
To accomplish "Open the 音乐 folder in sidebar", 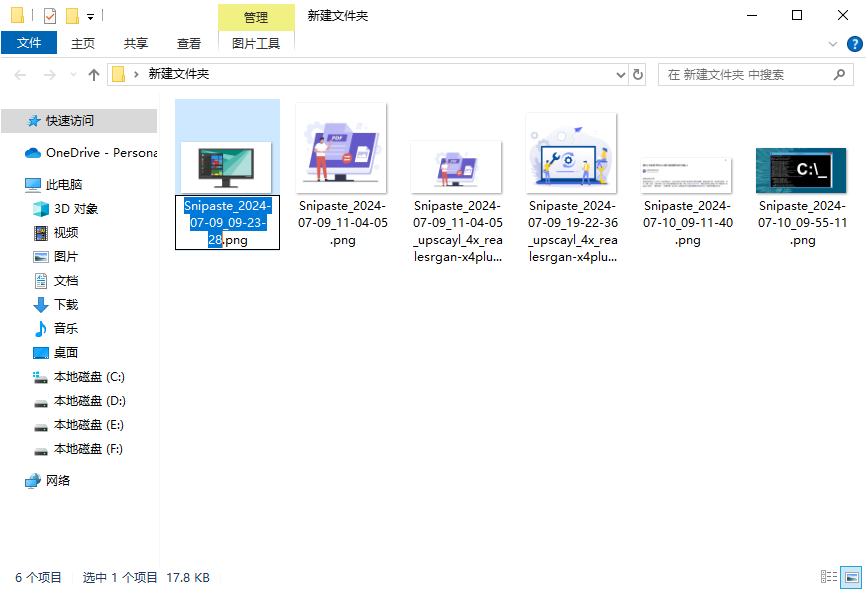I will [x=56, y=328].
